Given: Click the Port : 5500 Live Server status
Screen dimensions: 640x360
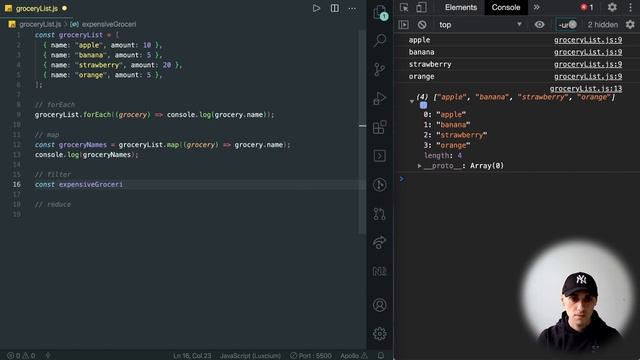Looking at the screenshot, I should pos(311,356).
